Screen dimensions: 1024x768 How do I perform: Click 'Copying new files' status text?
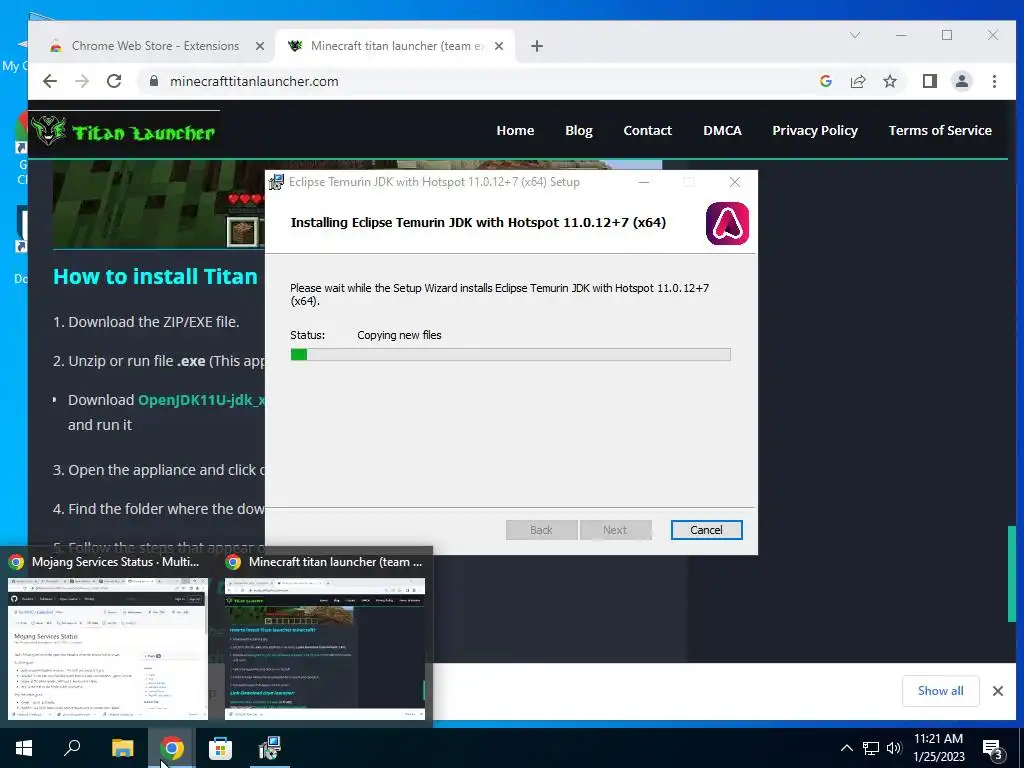point(399,335)
